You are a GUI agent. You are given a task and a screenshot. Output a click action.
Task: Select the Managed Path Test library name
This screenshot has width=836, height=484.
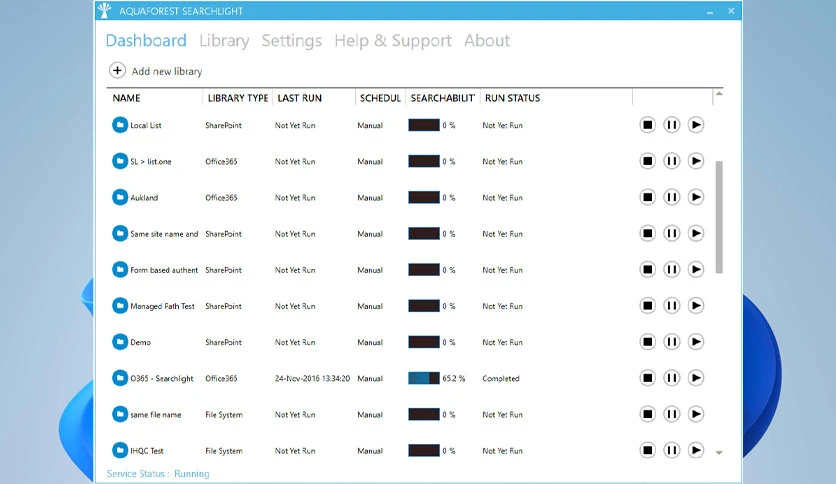163,306
